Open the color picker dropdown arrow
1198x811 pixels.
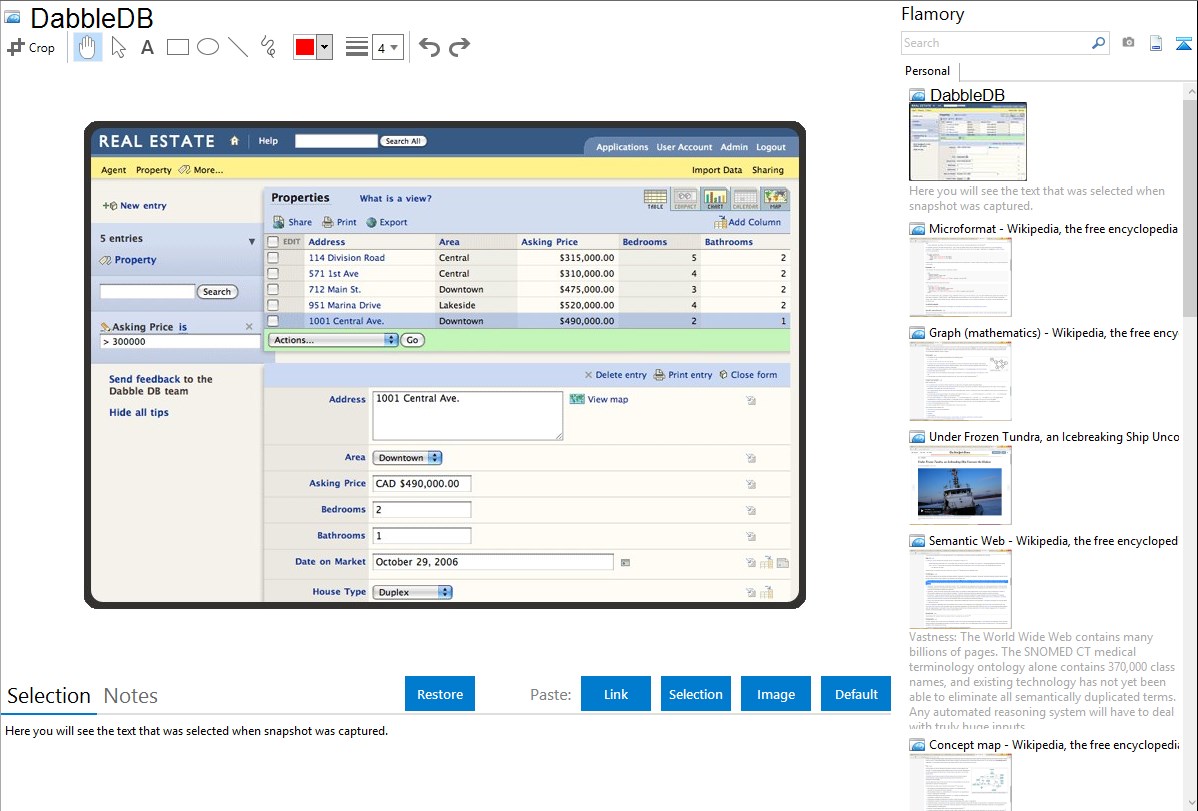tap(325, 47)
